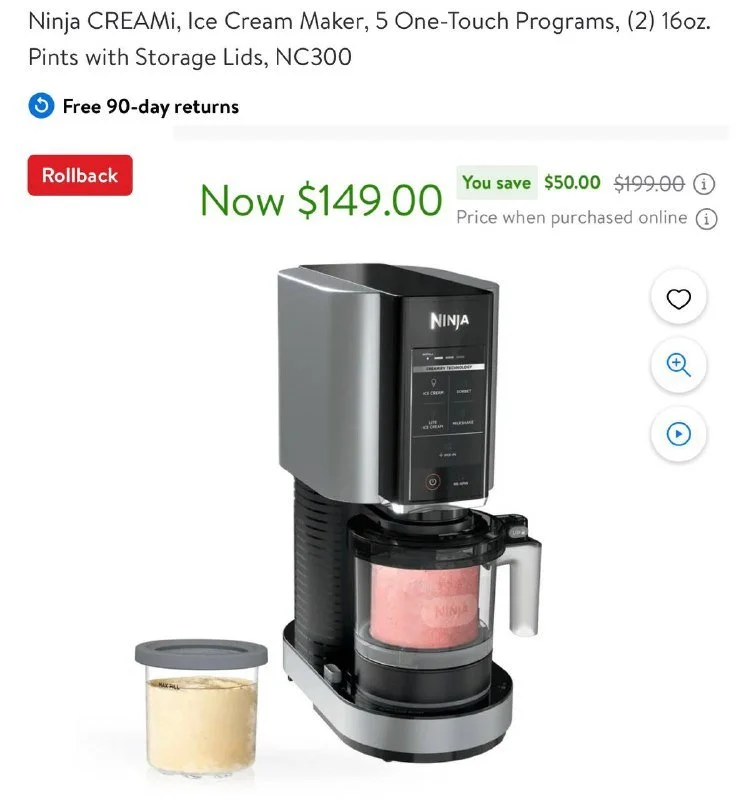
Task: Play the product video
Action: (x=678, y=434)
